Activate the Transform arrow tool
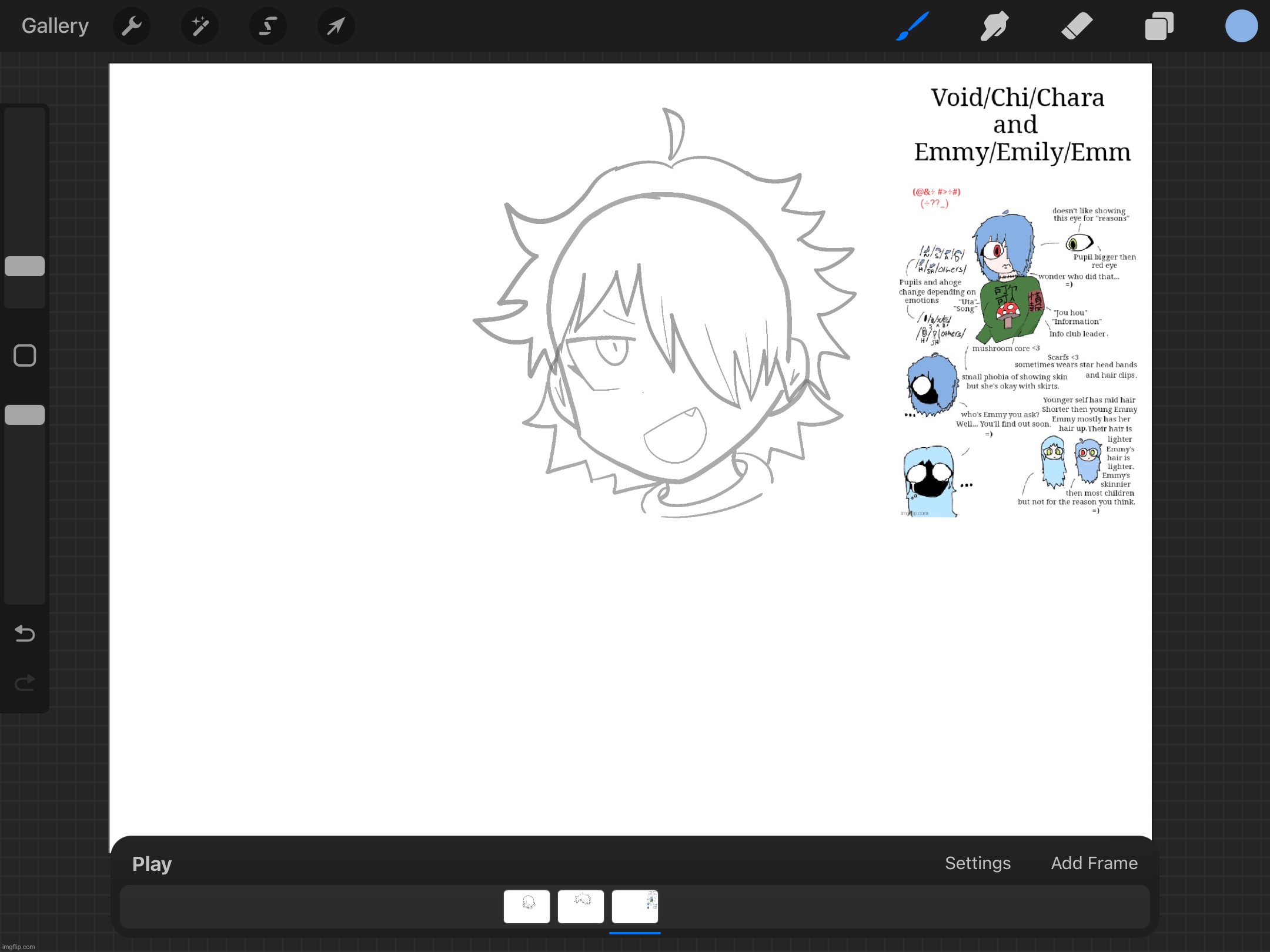Screen dimensions: 1270x952 point(336,26)
